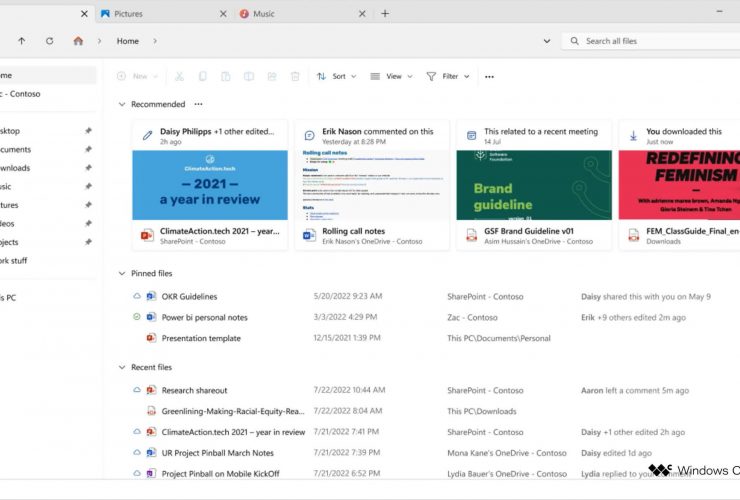
Task: Open the Sort dropdown
Action: click(337, 76)
